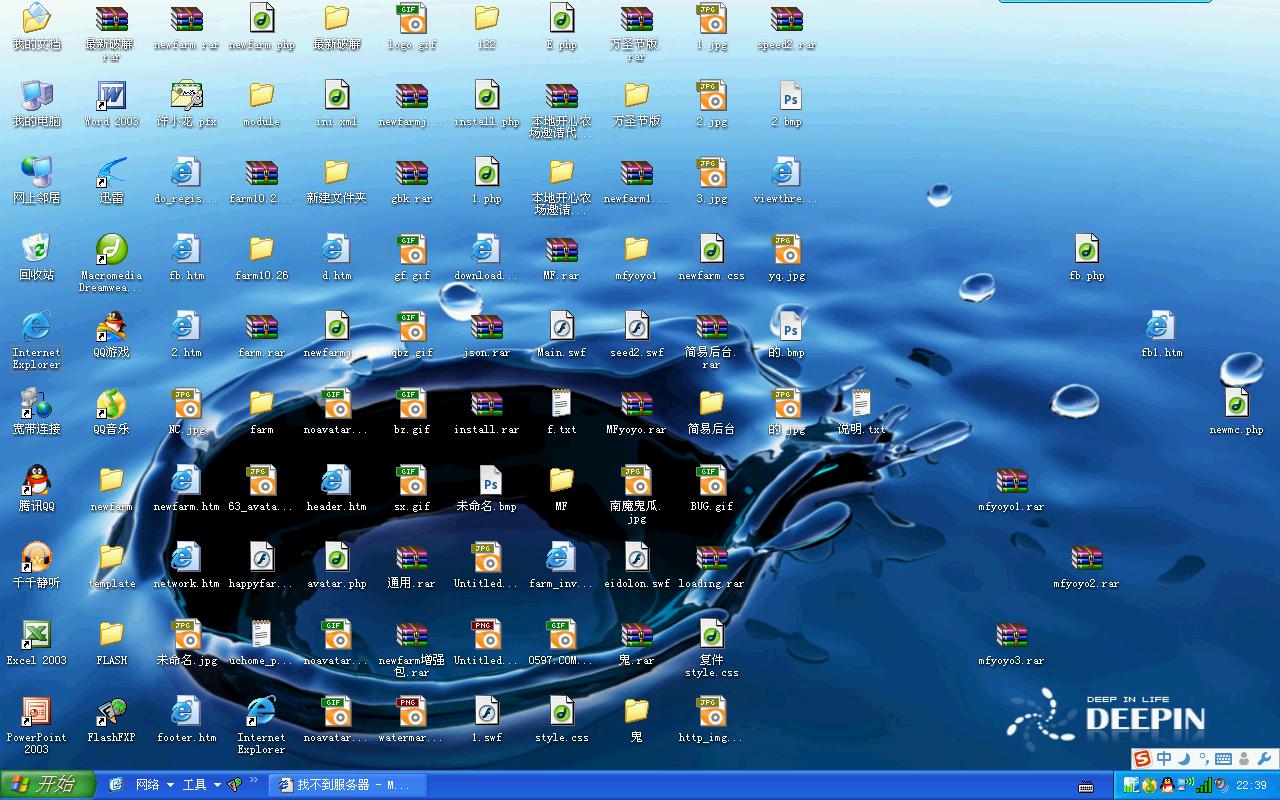This screenshot has height=800, width=1280.
Task: Open the PowerPoint 2003 shortcut
Action: [36, 725]
